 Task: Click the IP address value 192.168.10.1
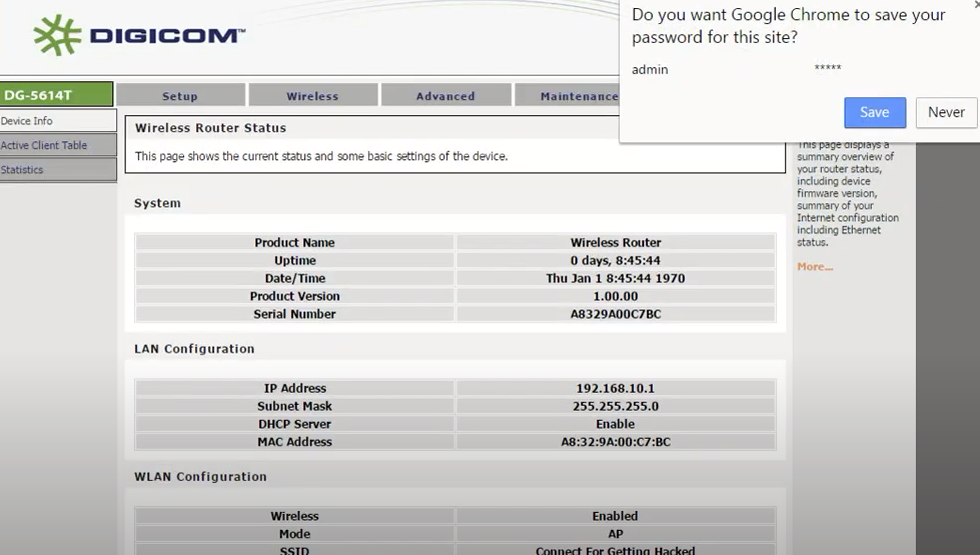click(615, 388)
